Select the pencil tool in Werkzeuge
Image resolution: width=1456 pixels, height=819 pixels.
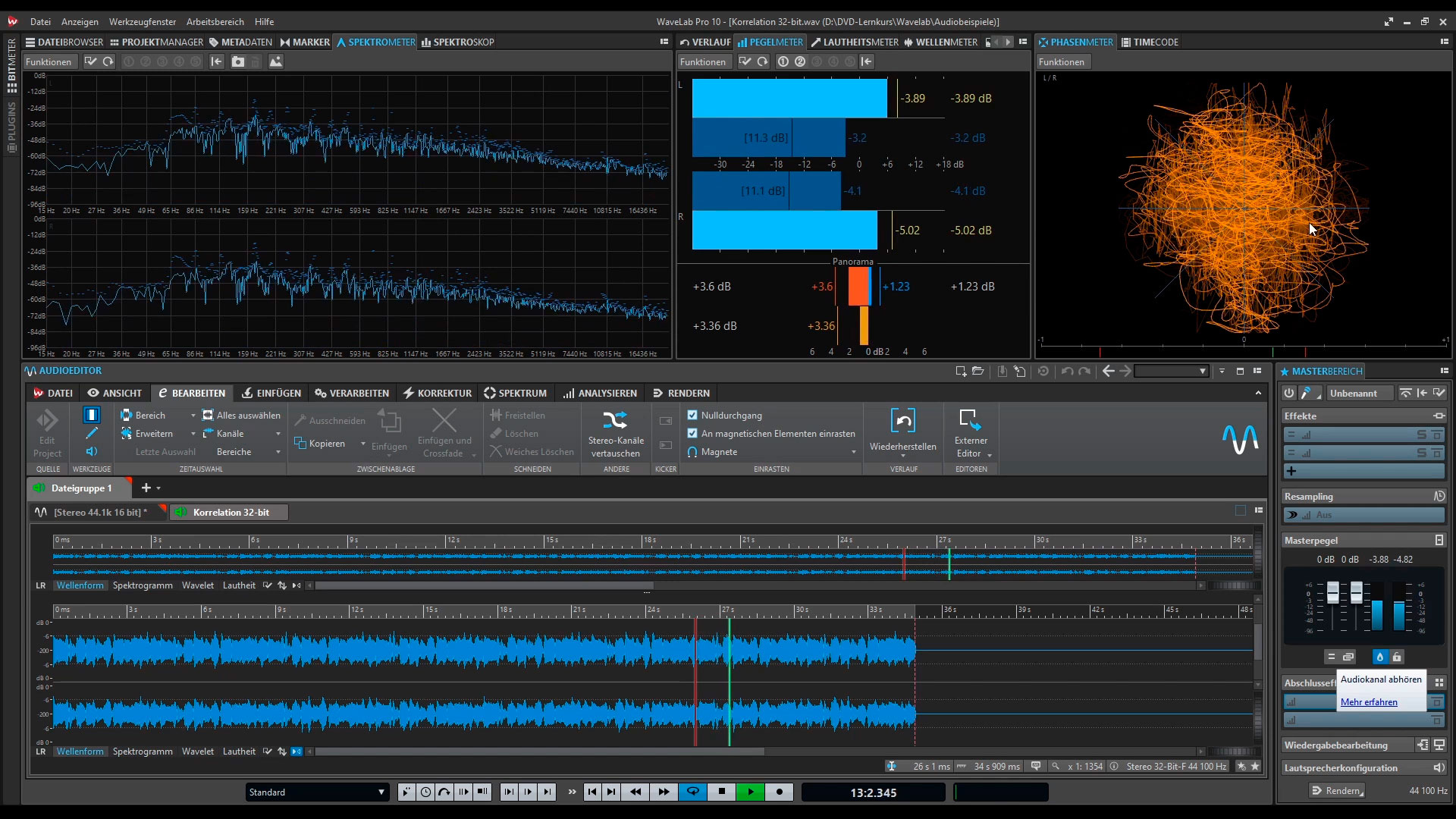point(91,433)
